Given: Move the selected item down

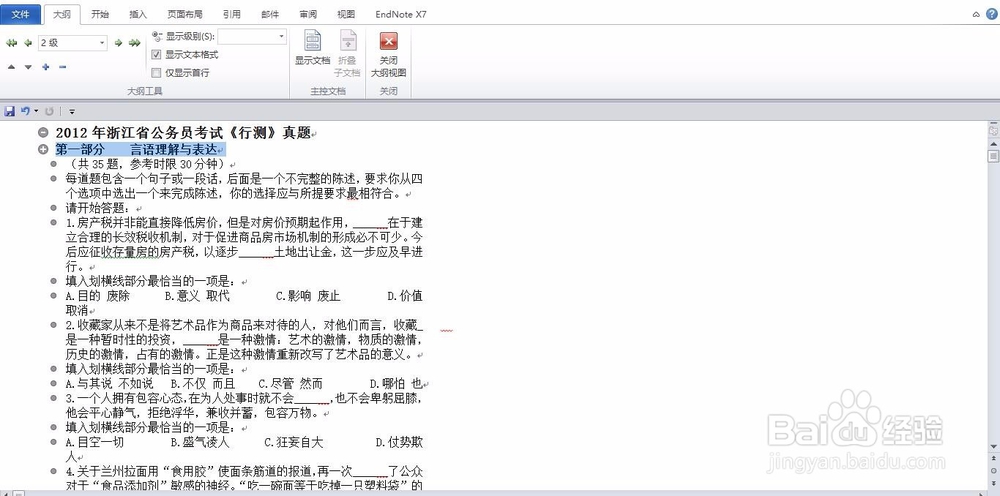Looking at the screenshot, I should (28, 67).
